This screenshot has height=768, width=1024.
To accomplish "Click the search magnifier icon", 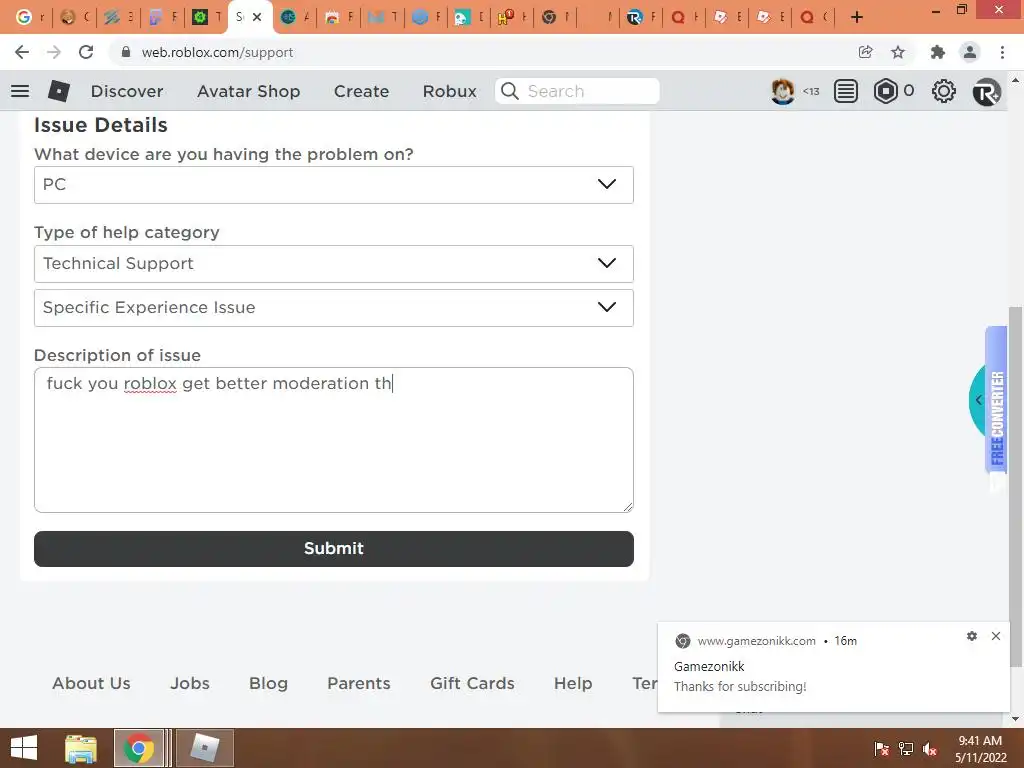I will click(x=510, y=91).
